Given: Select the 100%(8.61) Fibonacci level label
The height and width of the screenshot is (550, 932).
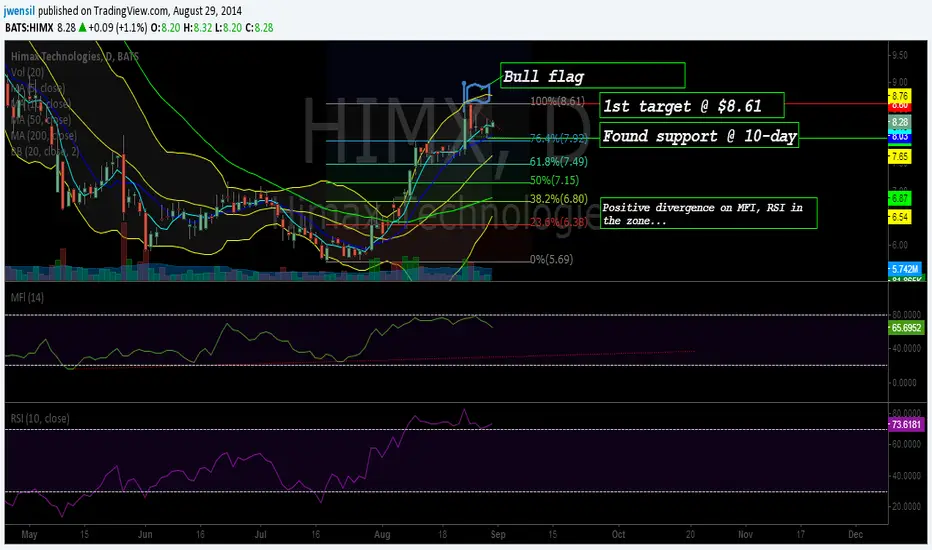Looking at the screenshot, I should pos(557,101).
